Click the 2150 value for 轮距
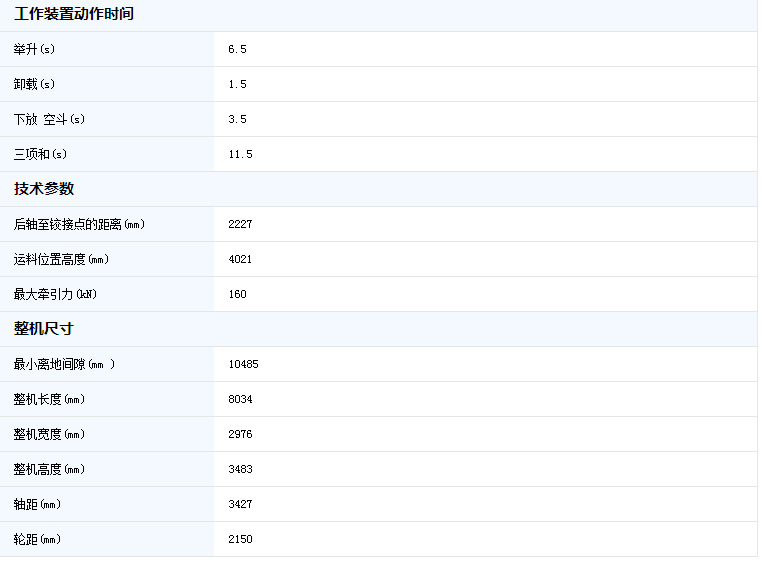The height and width of the screenshot is (568, 762). tap(240, 539)
